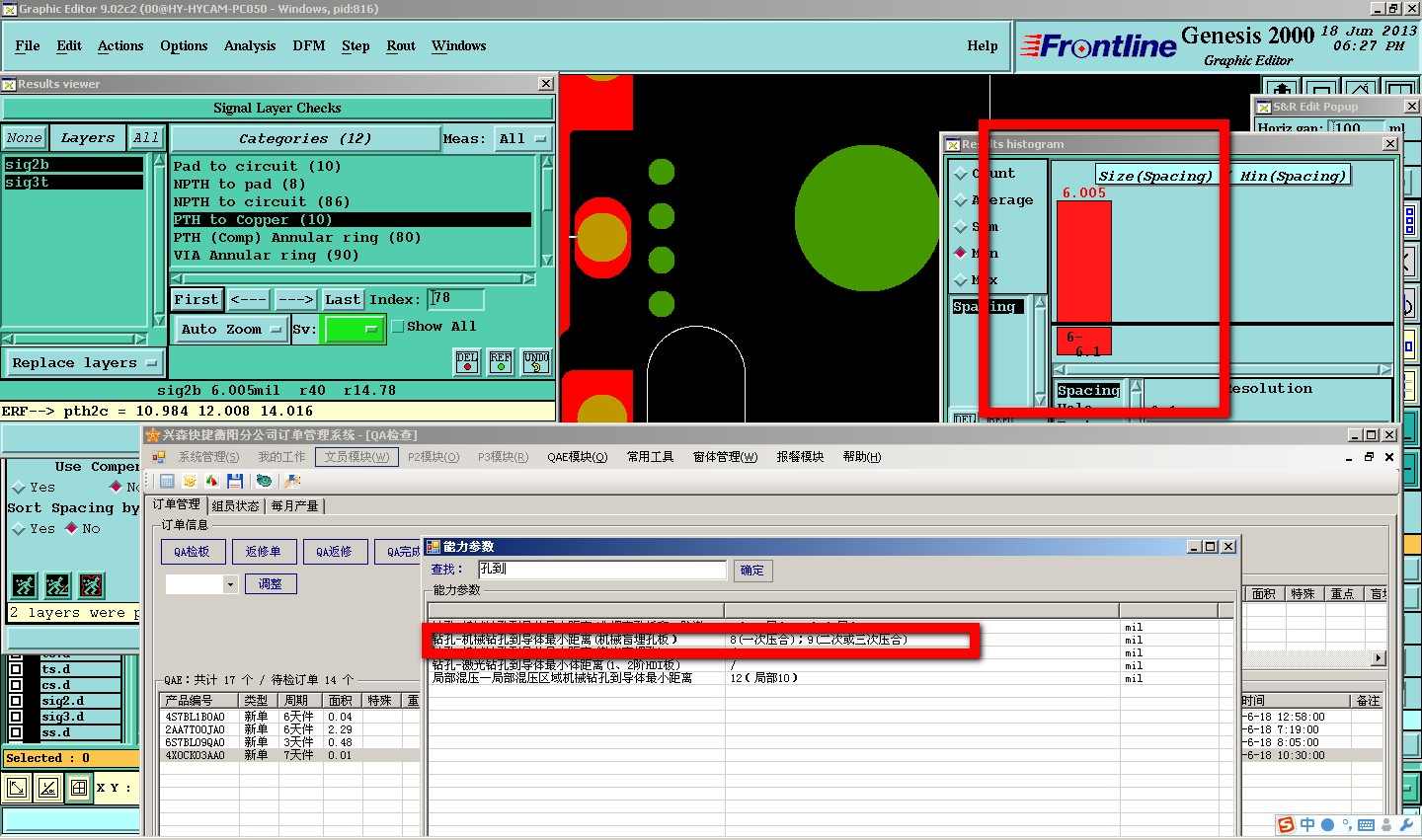Click the wrench icon in the input method bar
The width and height of the screenshot is (1422, 840).
click(x=1406, y=825)
